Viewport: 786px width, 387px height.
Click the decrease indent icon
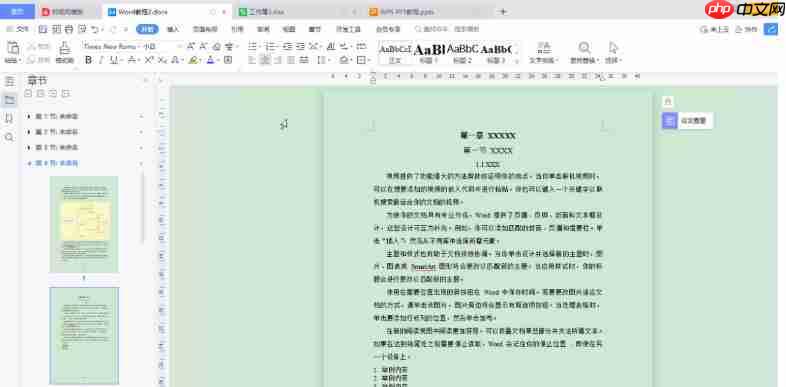(x=287, y=47)
